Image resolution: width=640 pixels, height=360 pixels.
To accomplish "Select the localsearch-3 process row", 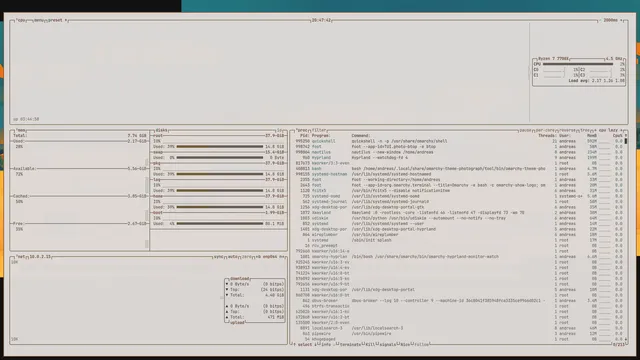I will click(x=459, y=328).
